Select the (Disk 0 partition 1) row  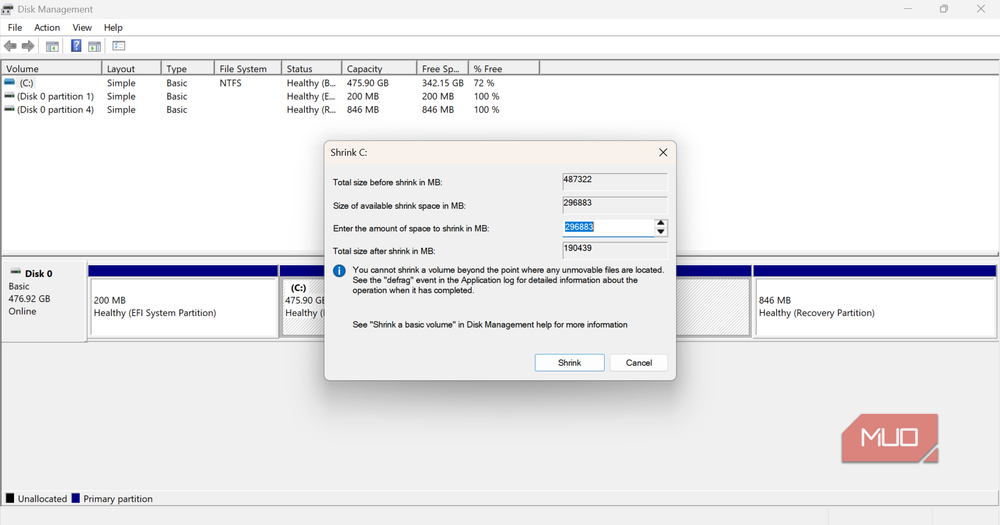pos(270,96)
